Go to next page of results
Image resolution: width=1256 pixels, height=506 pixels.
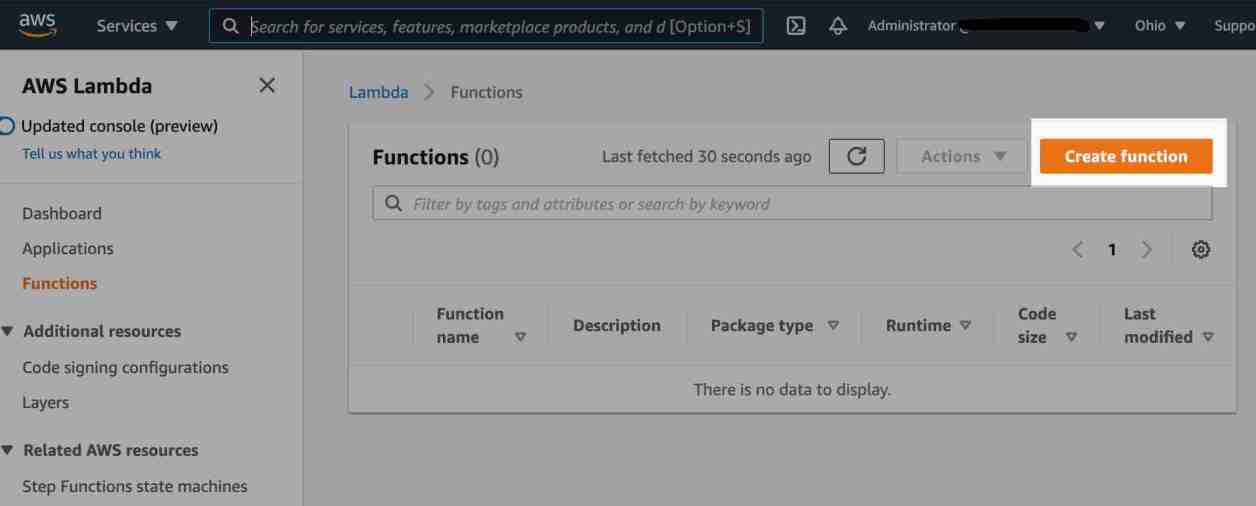tap(1147, 250)
